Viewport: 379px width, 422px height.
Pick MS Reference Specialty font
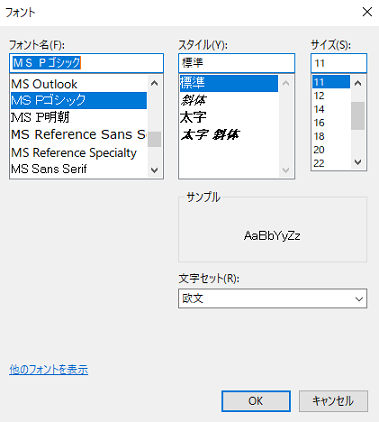(79, 152)
